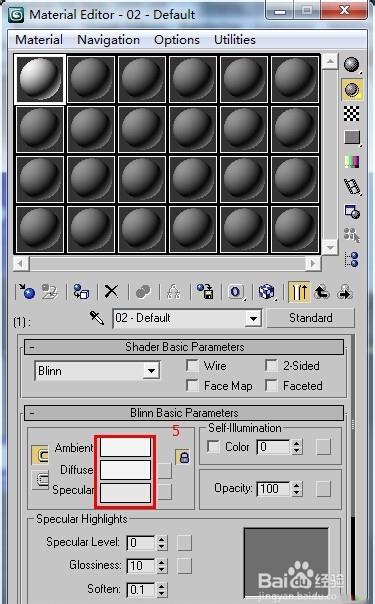Collapse the Blinn Basic Parameters rollout
Image resolution: width=375 pixels, height=604 pixels.
pyautogui.click(x=184, y=413)
